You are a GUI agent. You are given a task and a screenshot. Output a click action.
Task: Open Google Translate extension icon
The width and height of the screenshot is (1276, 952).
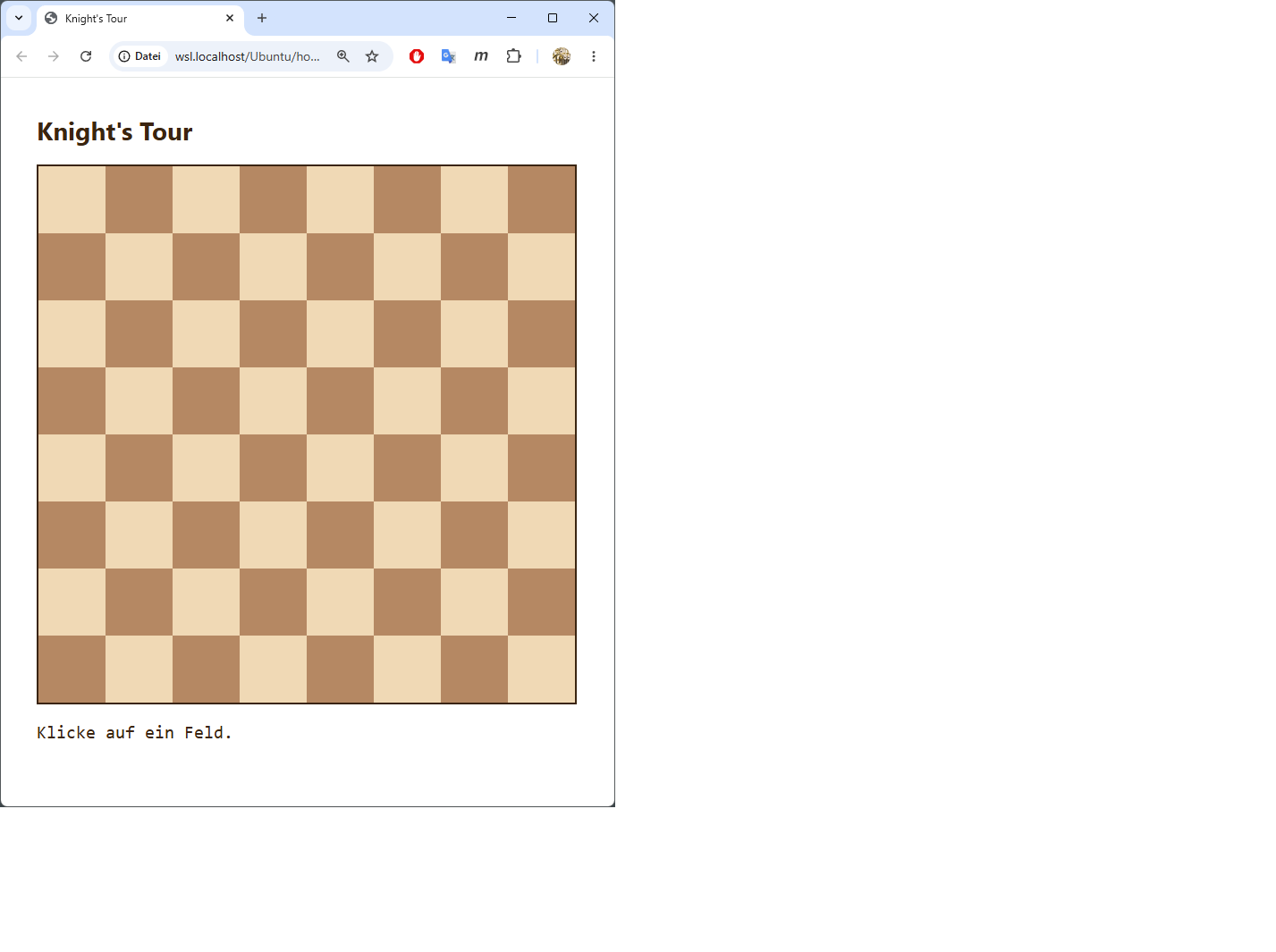pyautogui.click(x=449, y=56)
